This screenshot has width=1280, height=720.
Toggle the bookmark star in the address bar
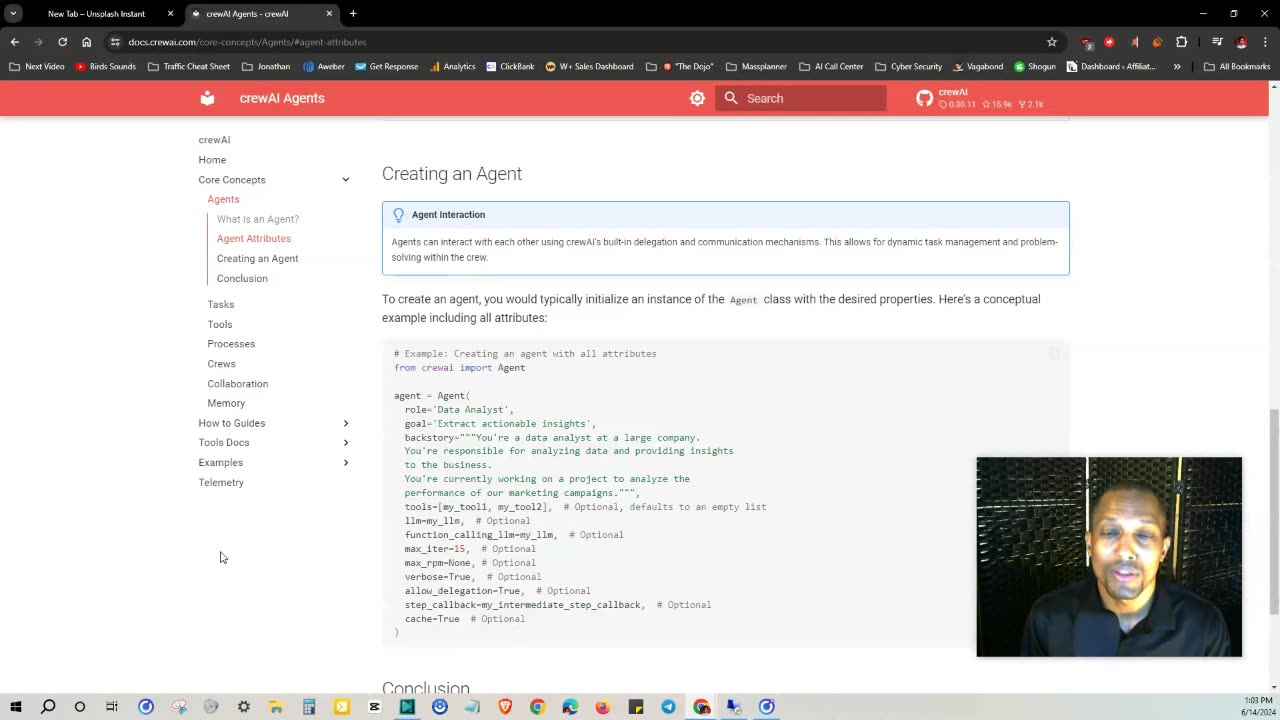click(x=1052, y=42)
